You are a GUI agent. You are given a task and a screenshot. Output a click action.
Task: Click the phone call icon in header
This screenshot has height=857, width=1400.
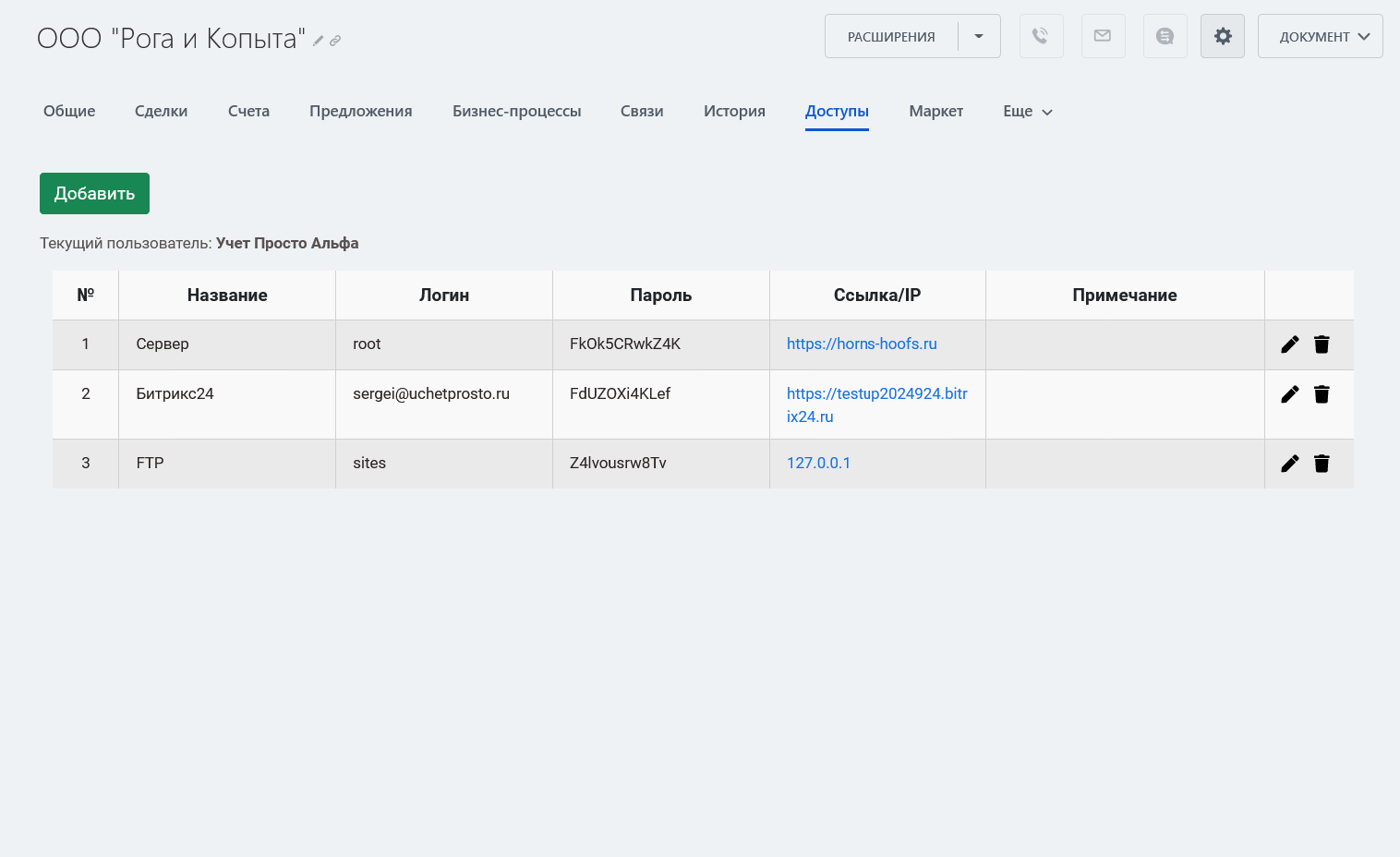point(1041,36)
